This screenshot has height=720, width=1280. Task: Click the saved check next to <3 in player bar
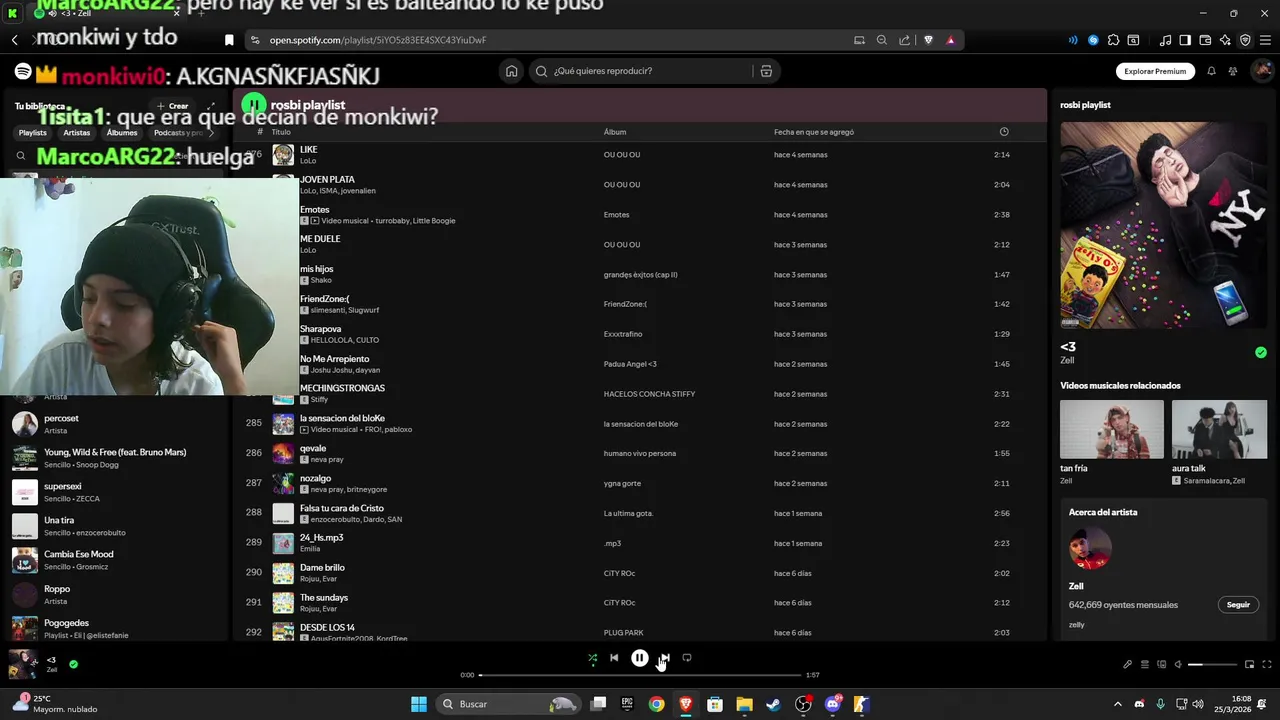pyautogui.click(x=73, y=664)
